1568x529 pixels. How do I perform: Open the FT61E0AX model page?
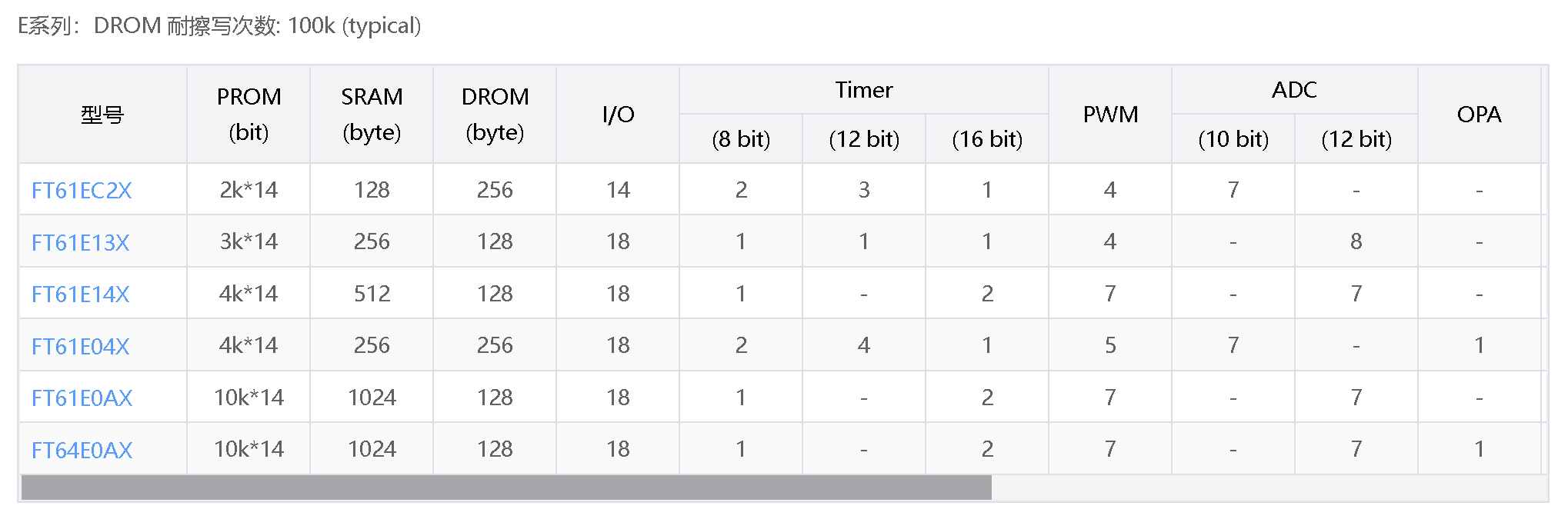click(x=82, y=398)
